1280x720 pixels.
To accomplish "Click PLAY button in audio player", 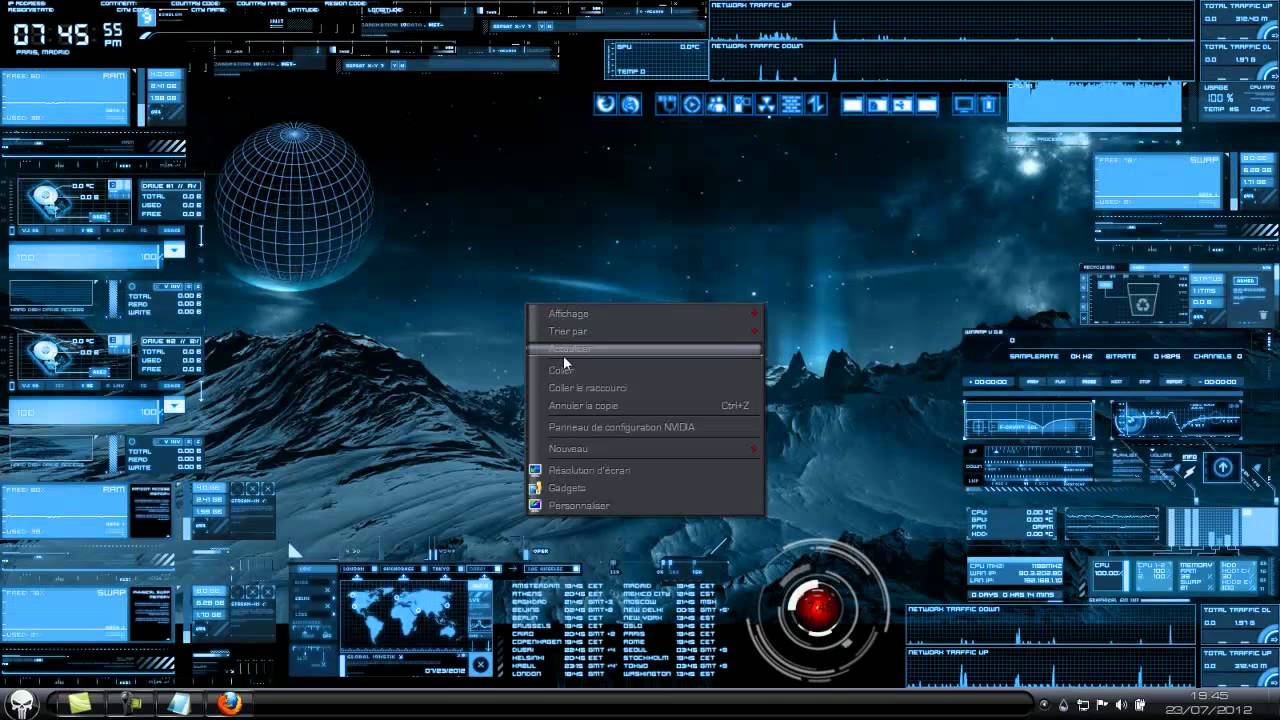I will point(1060,381).
